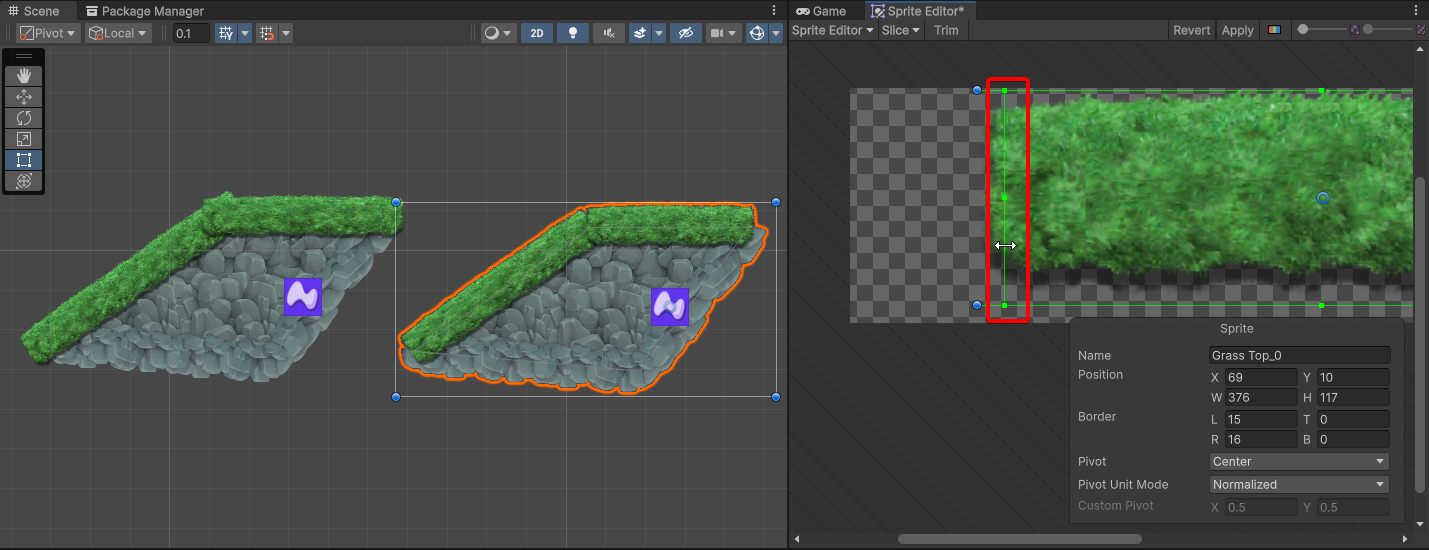Toggle scene lighting bulb
This screenshot has height=550, width=1429.
point(573,33)
